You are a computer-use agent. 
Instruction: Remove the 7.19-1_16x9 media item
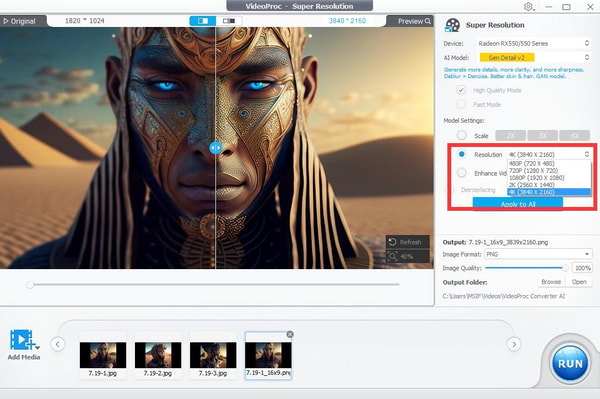pos(290,334)
